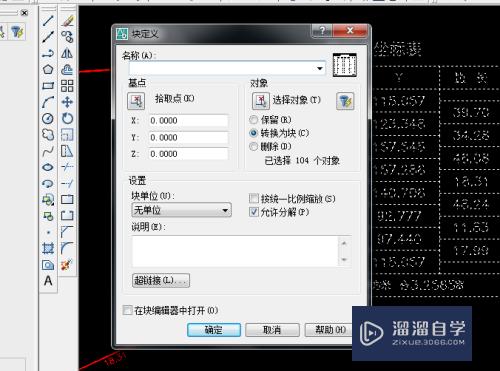The width and height of the screenshot is (500, 371).
Task: Click the Quick Select icon in the top-left toolbar
Action: (x=17, y=32)
